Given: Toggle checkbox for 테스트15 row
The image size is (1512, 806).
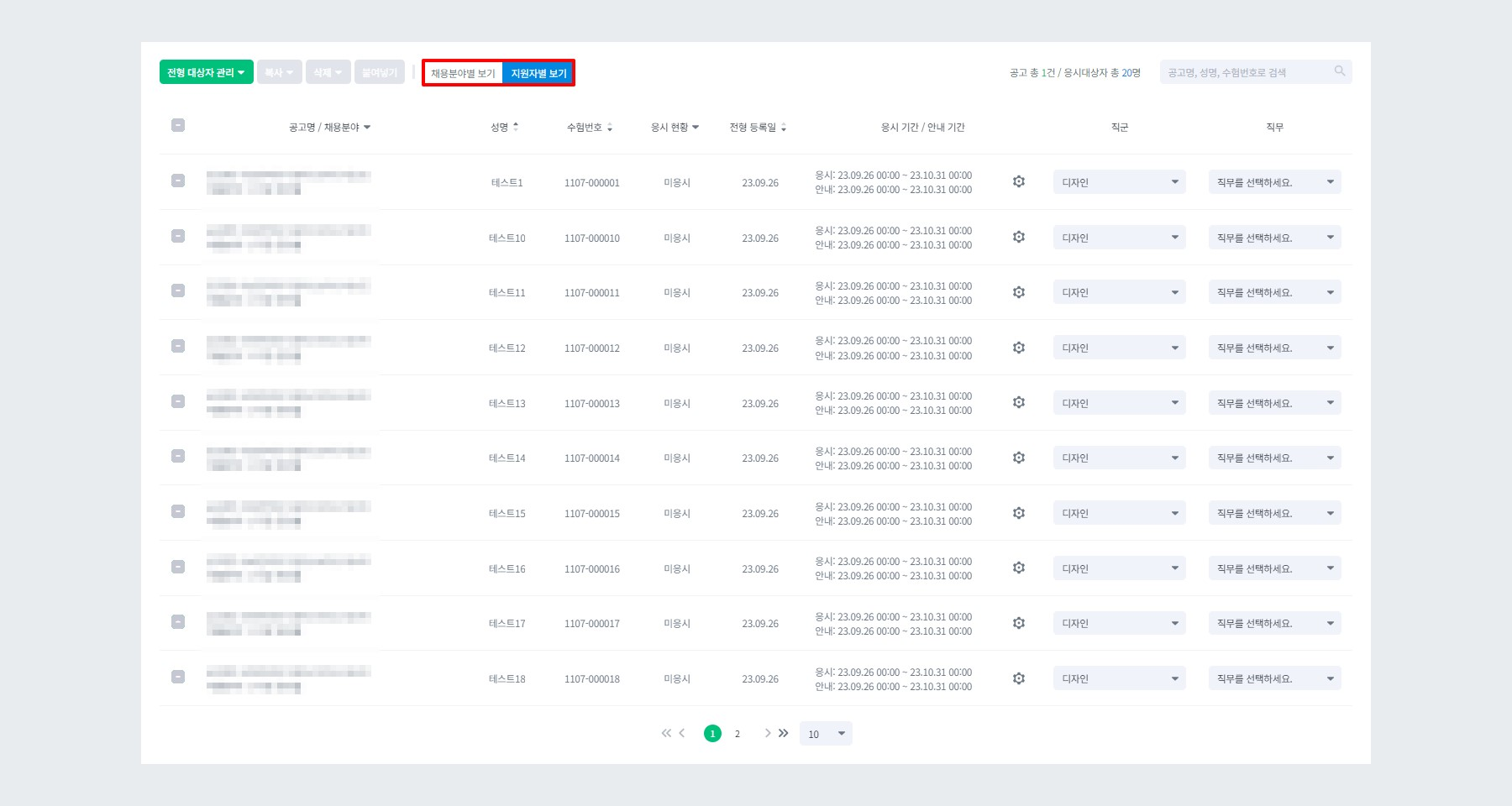Looking at the screenshot, I should (x=178, y=511).
